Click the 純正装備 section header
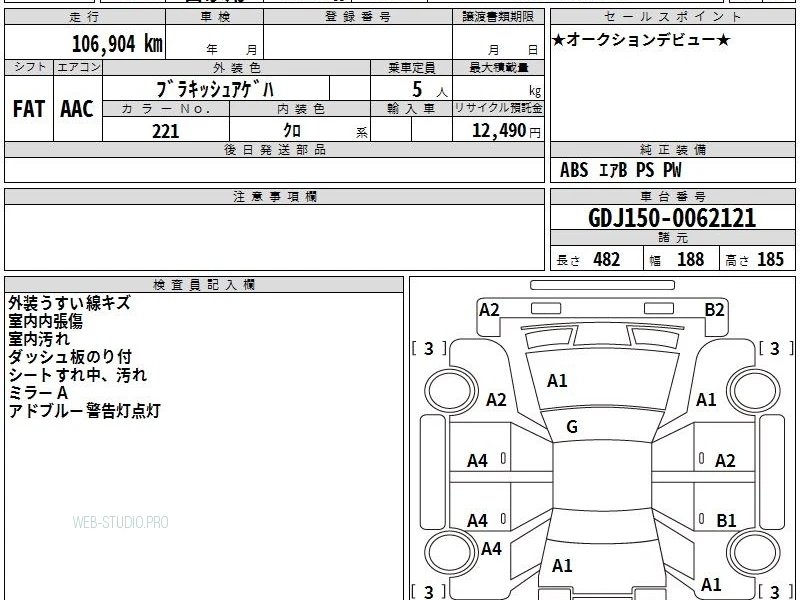800x600 pixels. point(672,149)
